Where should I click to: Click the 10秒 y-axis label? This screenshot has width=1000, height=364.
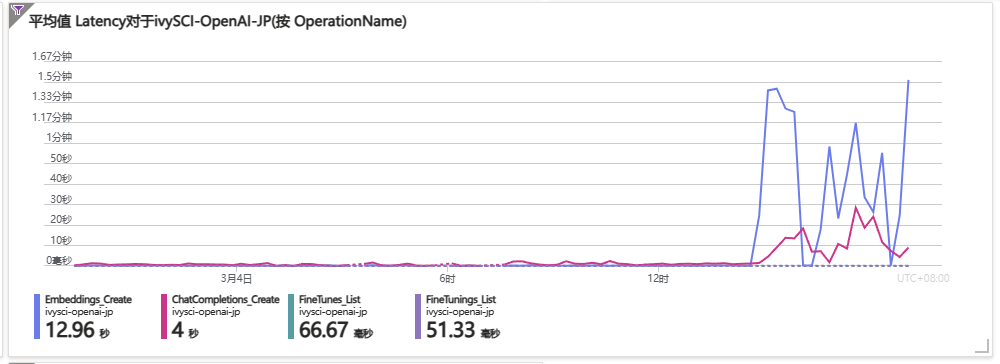[62, 240]
